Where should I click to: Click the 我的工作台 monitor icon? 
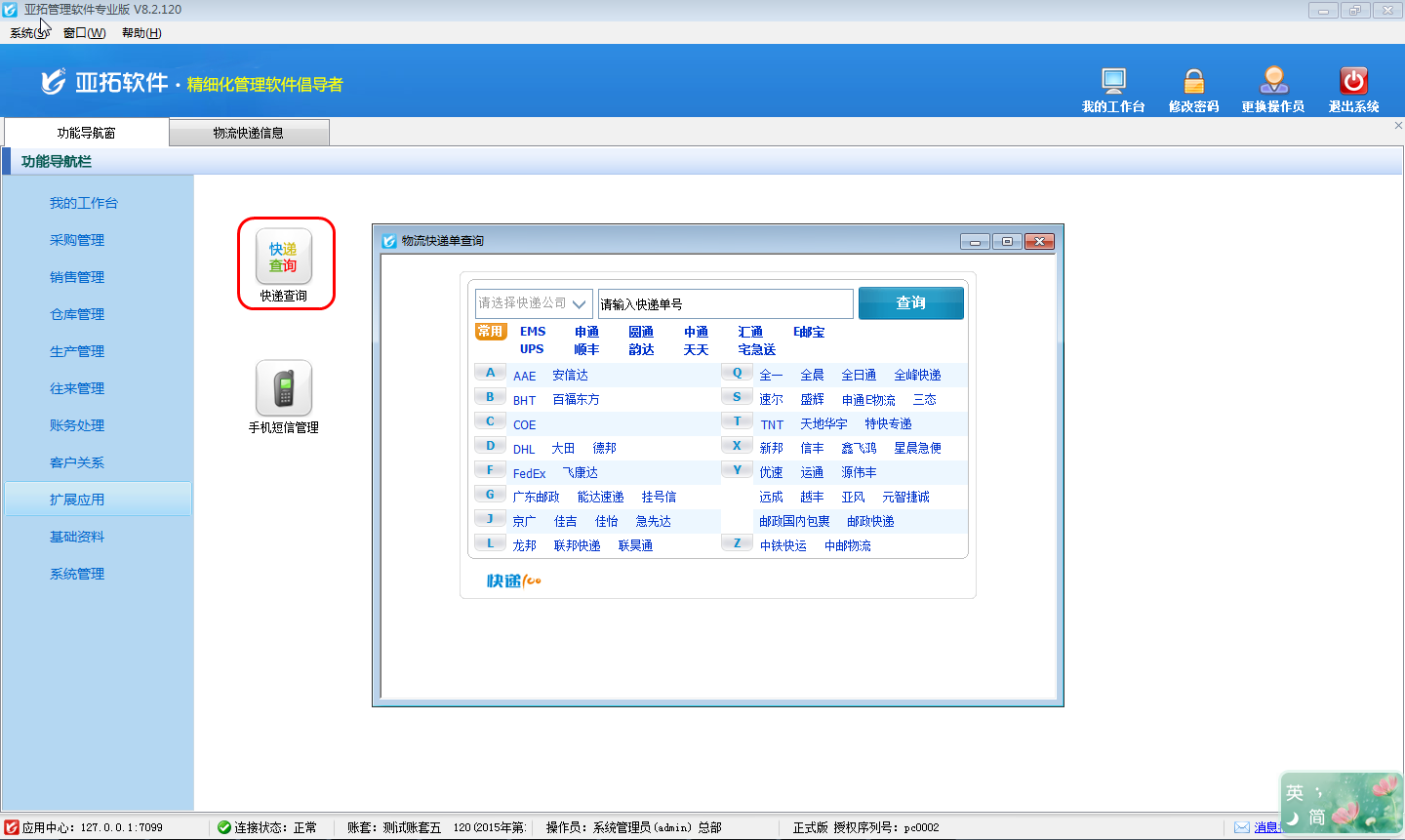(x=1113, y=81)
